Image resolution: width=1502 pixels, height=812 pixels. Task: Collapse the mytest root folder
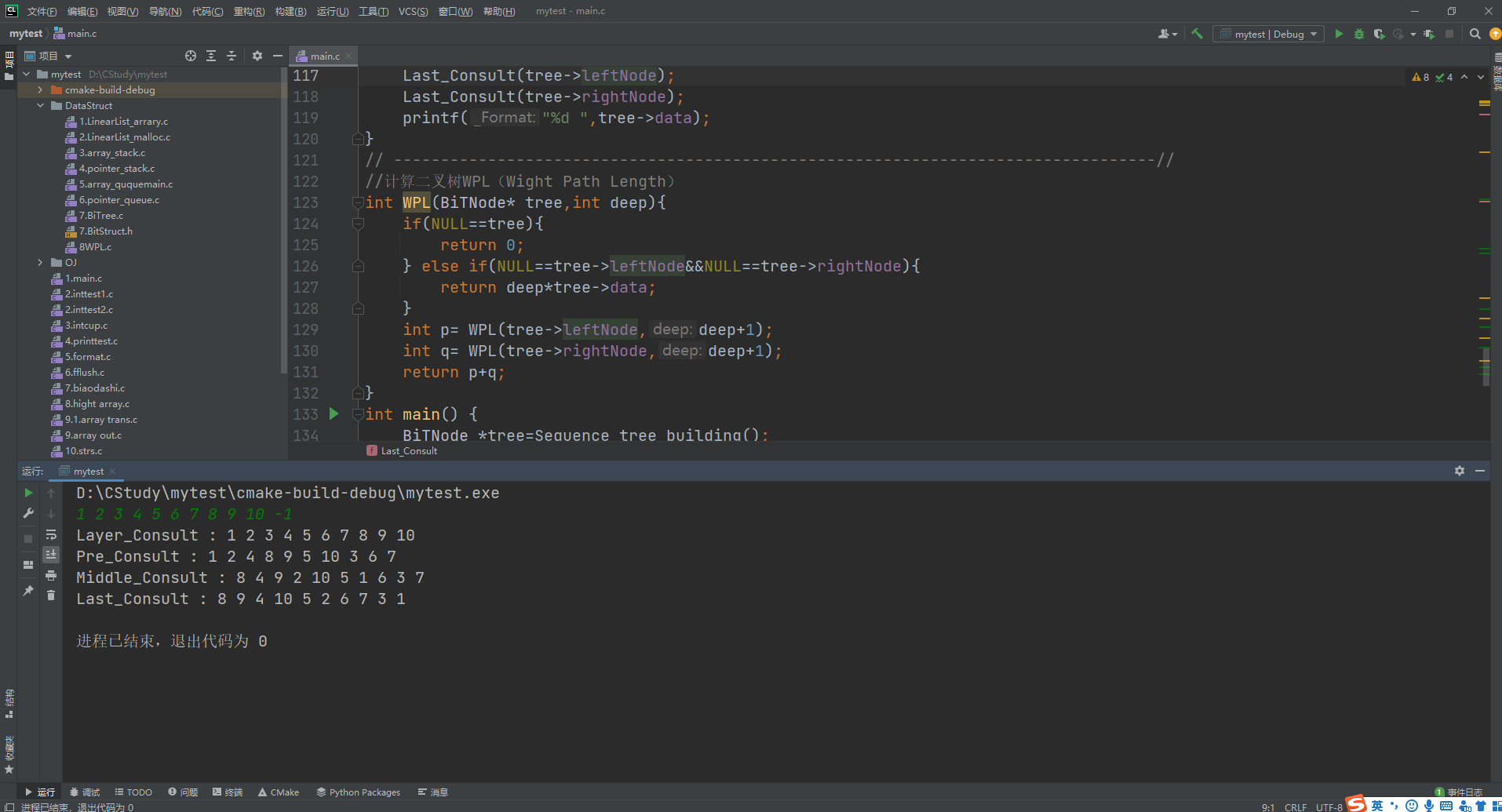[x=27, y=74]
